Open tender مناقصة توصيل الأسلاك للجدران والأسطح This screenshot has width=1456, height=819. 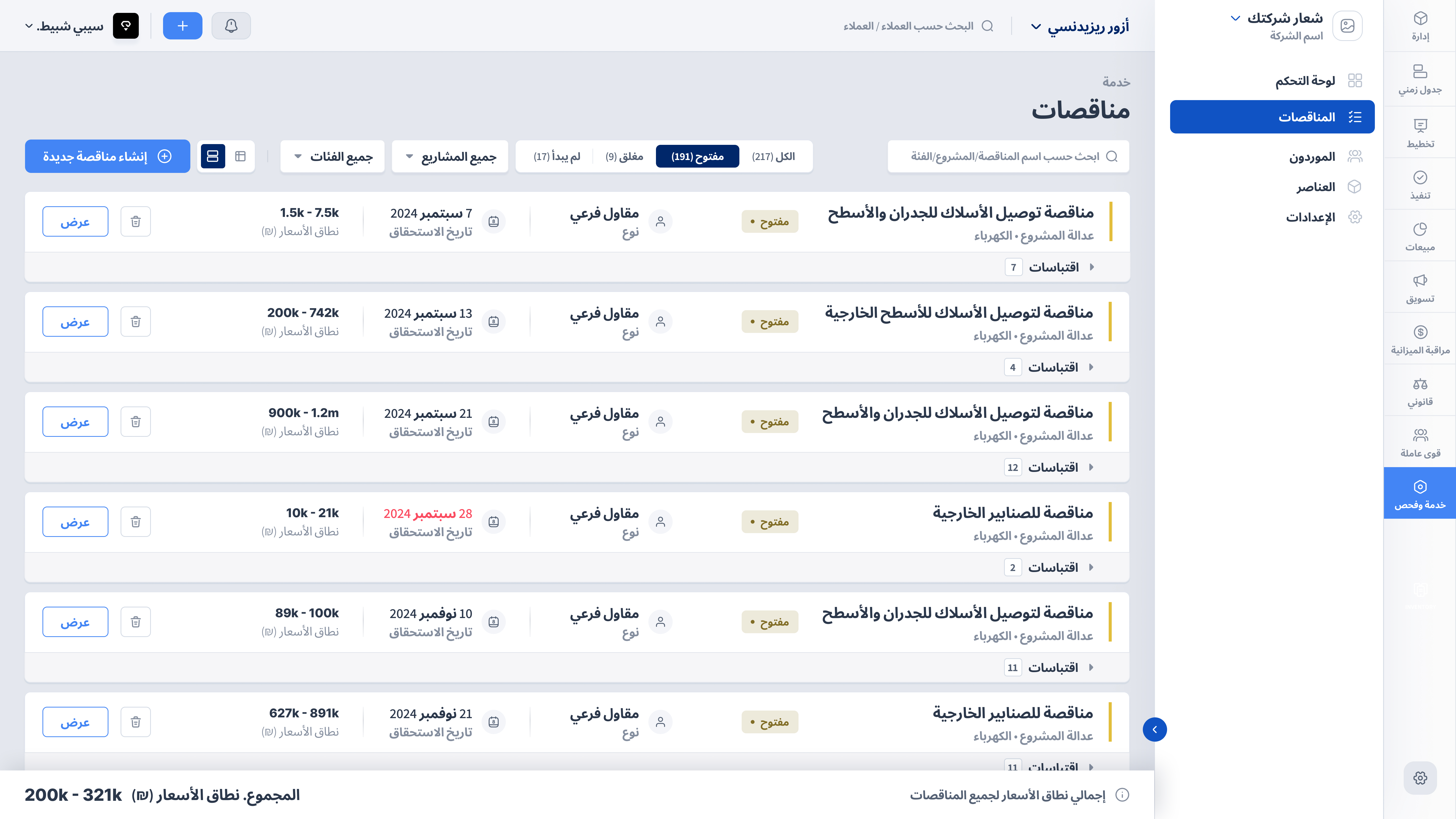point(960,213)
